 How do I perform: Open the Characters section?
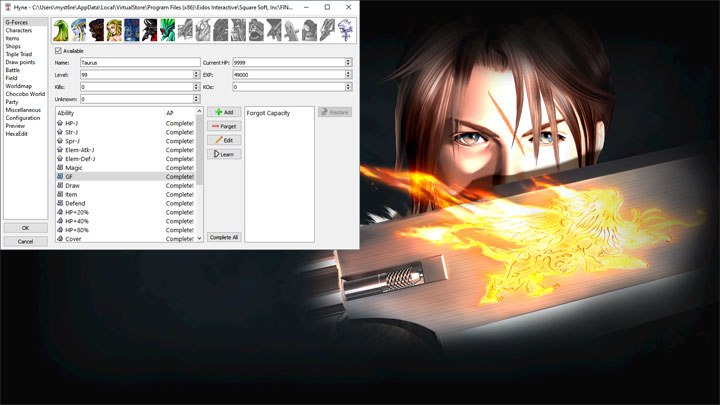[x=25, y=30]
